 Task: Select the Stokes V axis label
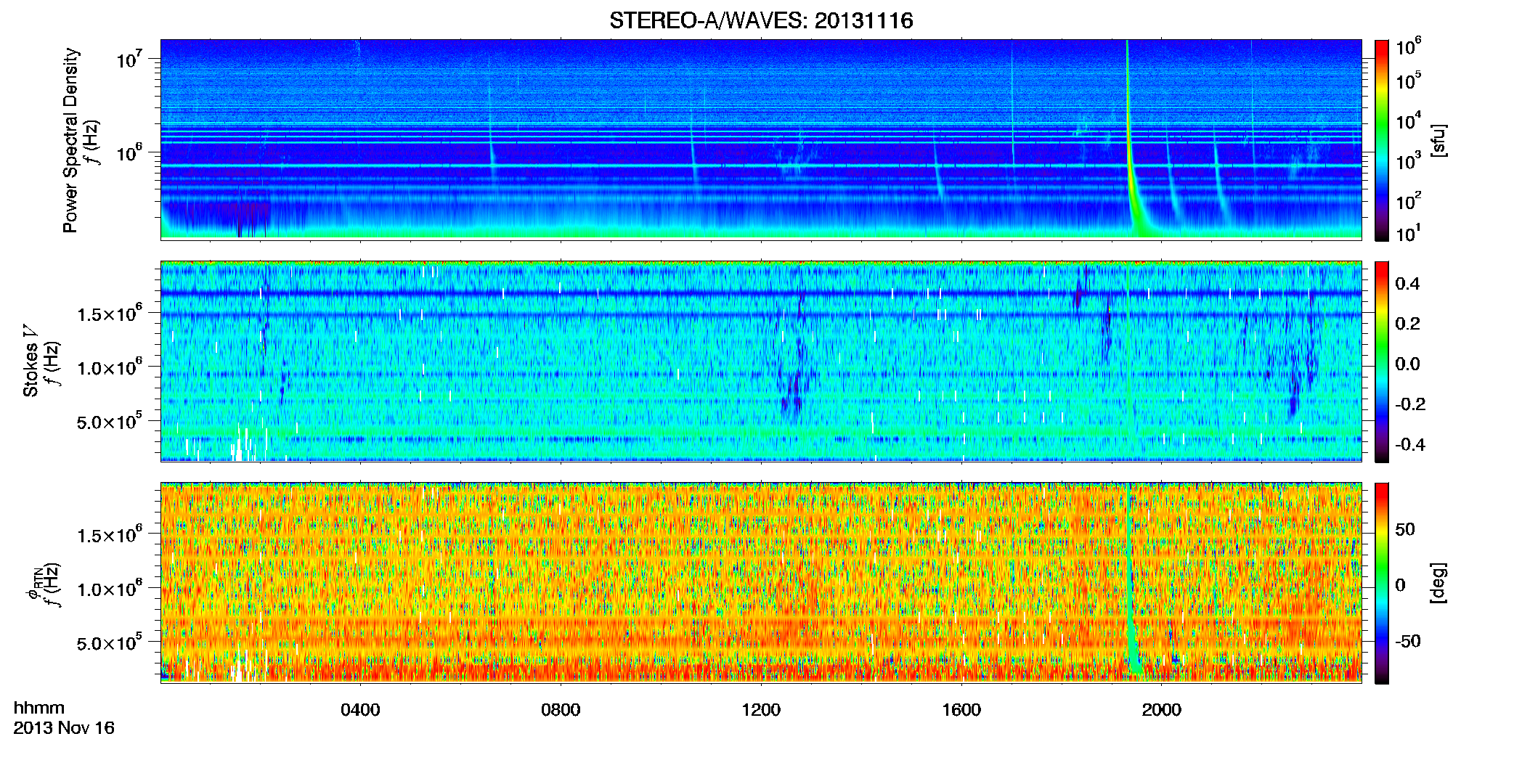click(x=31, y=360)
